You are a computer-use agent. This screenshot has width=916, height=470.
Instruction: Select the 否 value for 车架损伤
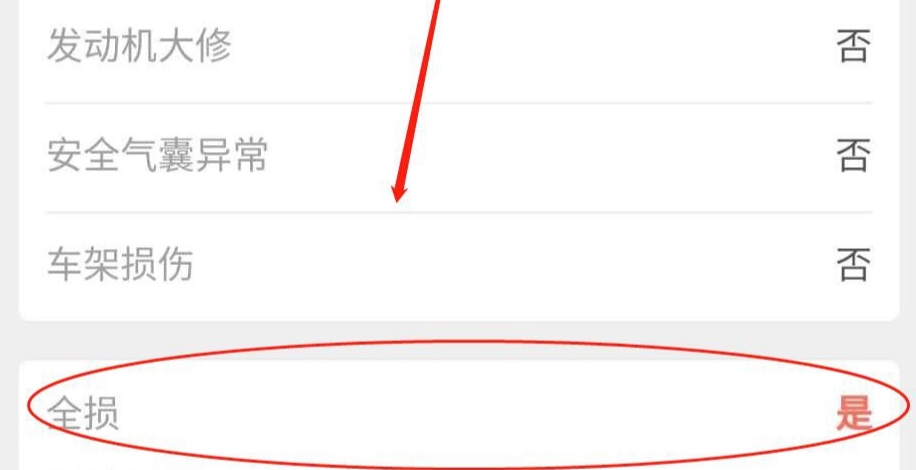click(853, 264)
